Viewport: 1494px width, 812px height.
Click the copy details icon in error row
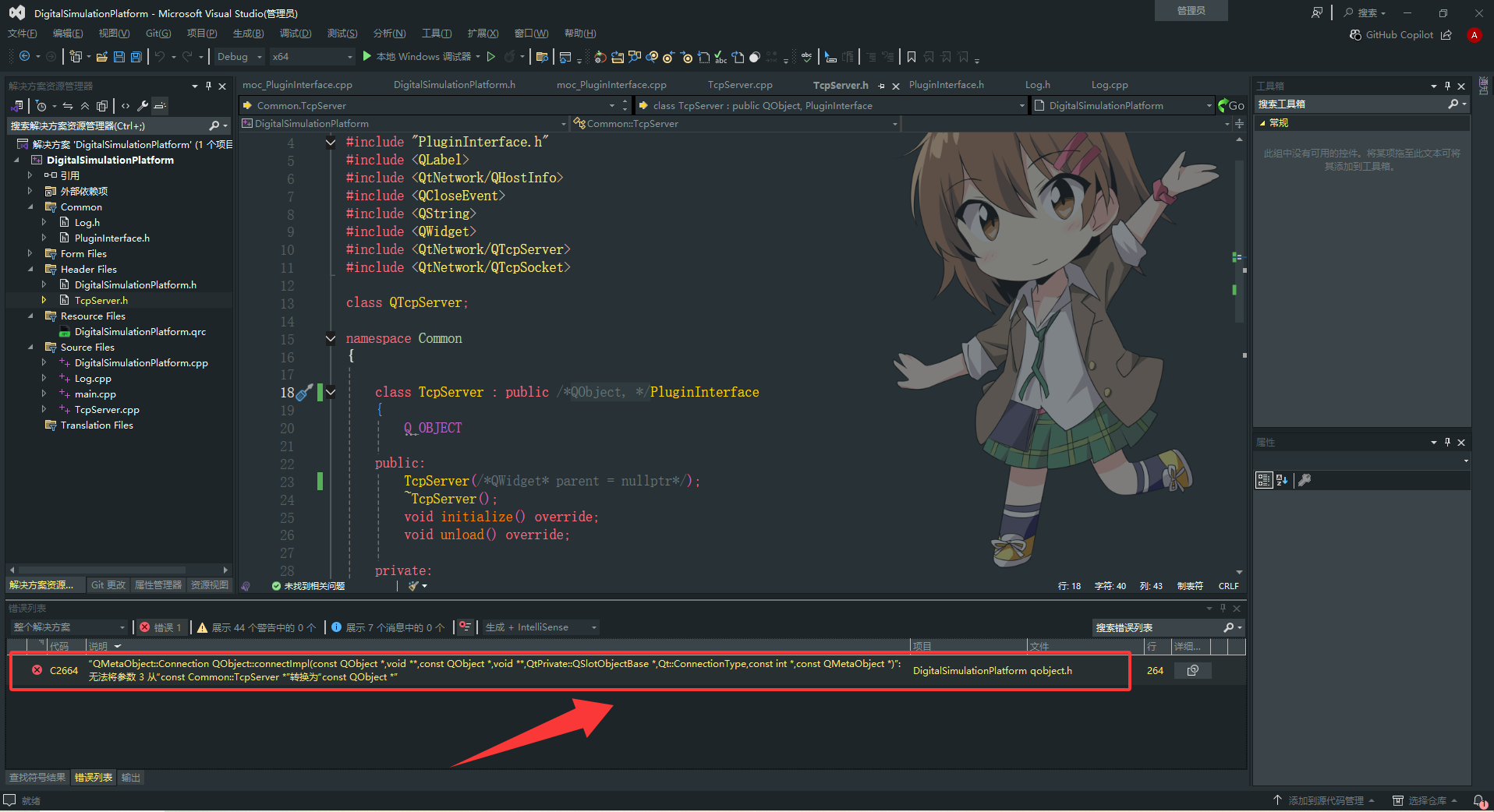(1192, 670)
